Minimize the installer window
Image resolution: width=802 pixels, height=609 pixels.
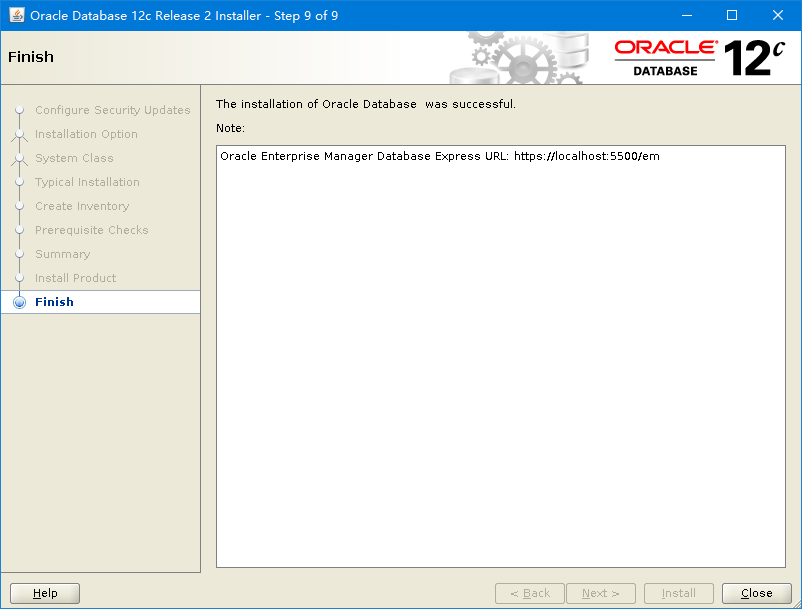687,15
